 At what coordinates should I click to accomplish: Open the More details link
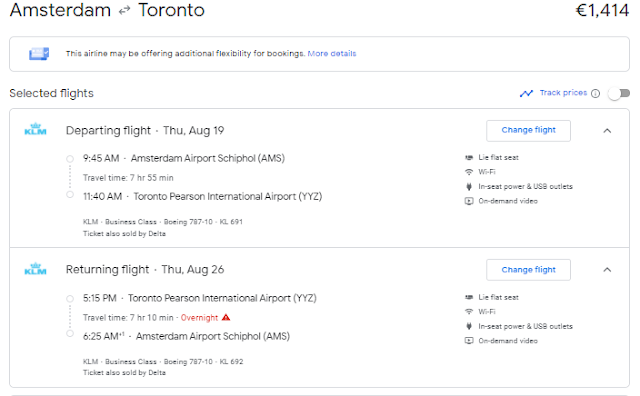(x=331, y=53)
